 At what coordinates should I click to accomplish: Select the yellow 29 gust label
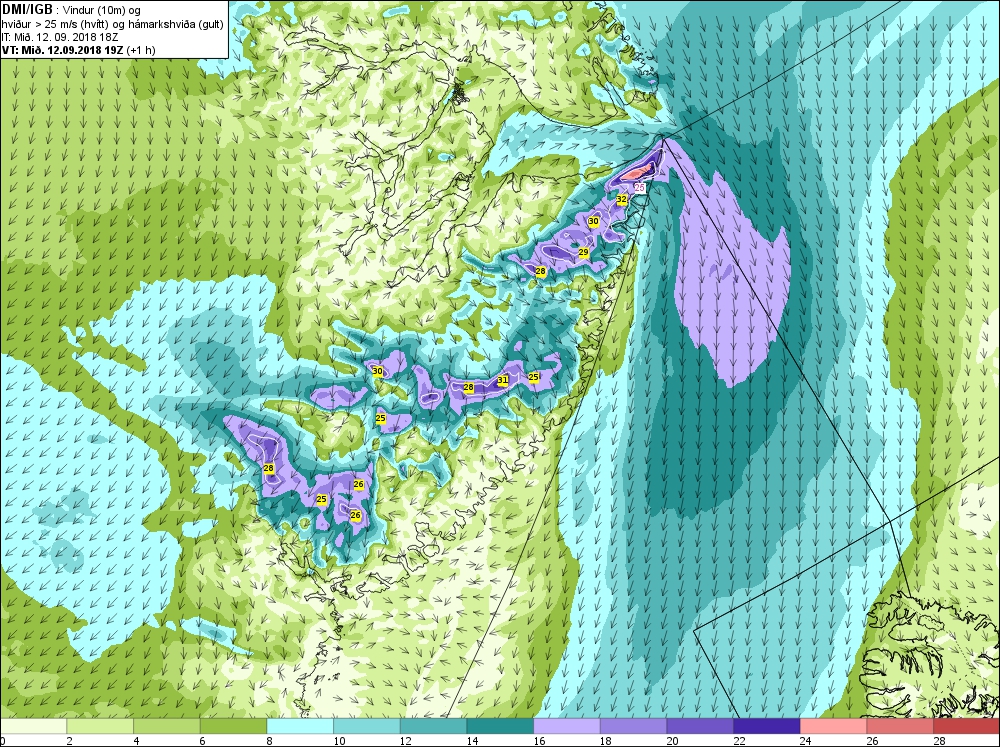tap(584, 253)
